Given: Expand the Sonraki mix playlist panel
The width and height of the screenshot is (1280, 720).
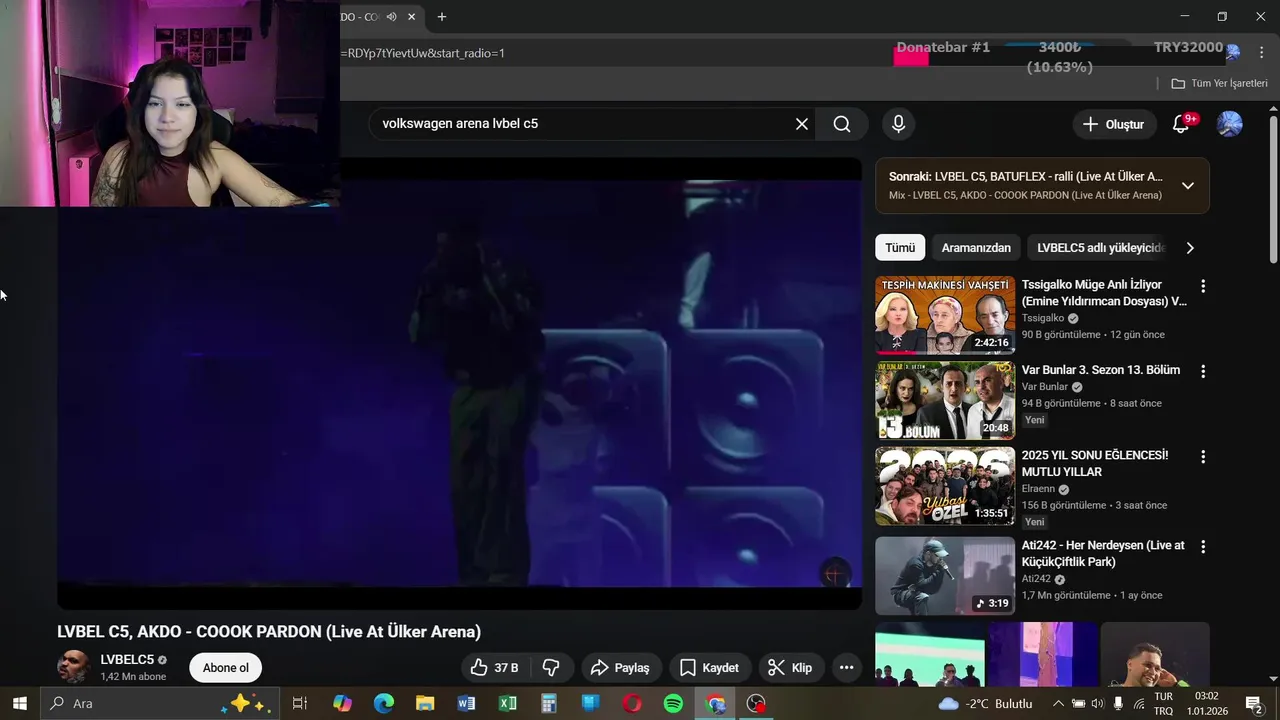Looking at the screenshot, I should pos(1188,185).
